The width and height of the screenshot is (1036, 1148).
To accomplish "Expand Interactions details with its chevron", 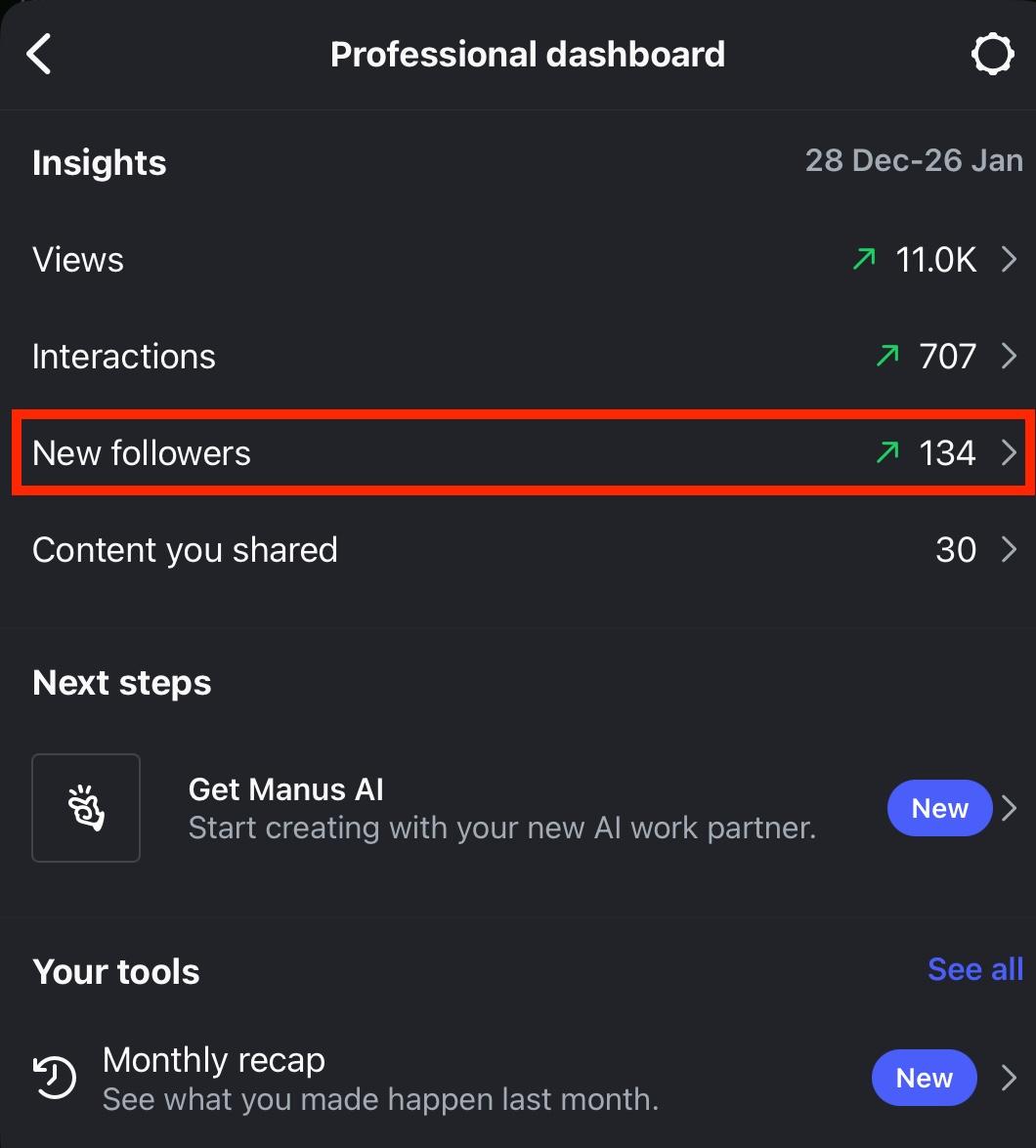I will click(1010, 356).
